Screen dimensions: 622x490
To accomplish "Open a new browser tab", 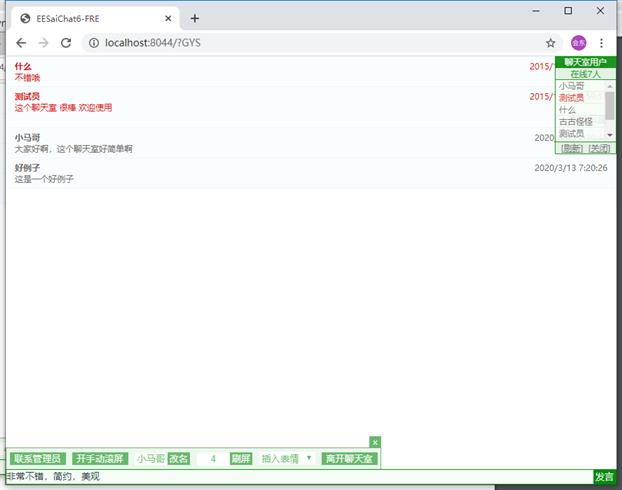I will click(x=195, y=18).
